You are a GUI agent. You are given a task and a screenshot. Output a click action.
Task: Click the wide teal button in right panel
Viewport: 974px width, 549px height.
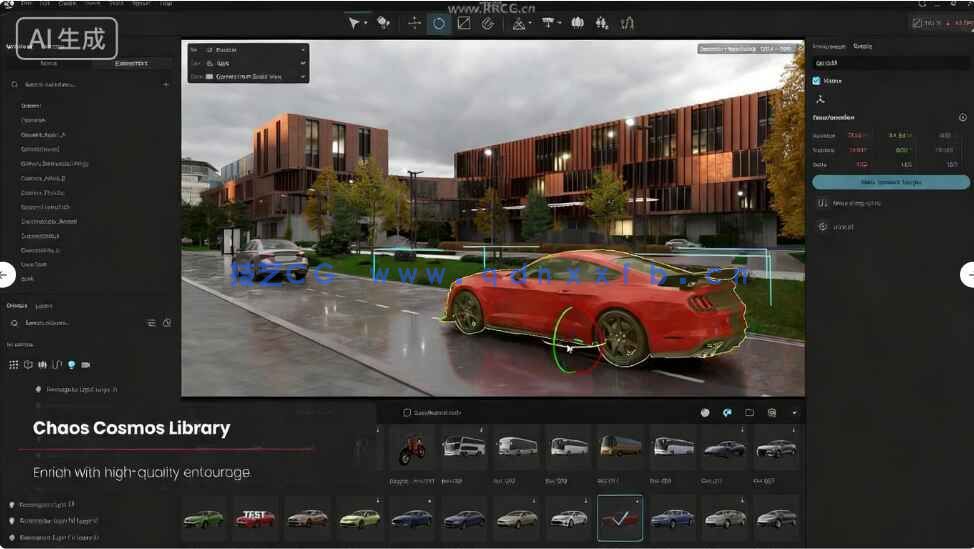coord(890,182)
